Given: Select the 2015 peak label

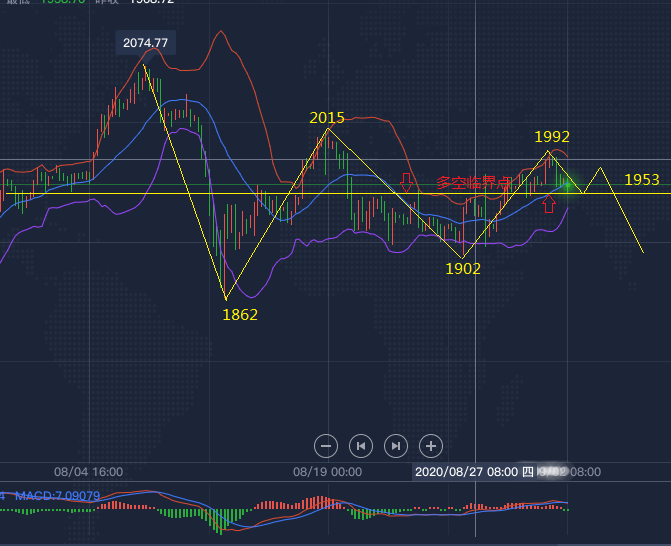Looking at the screenshot, I should [x=327, y=118].
